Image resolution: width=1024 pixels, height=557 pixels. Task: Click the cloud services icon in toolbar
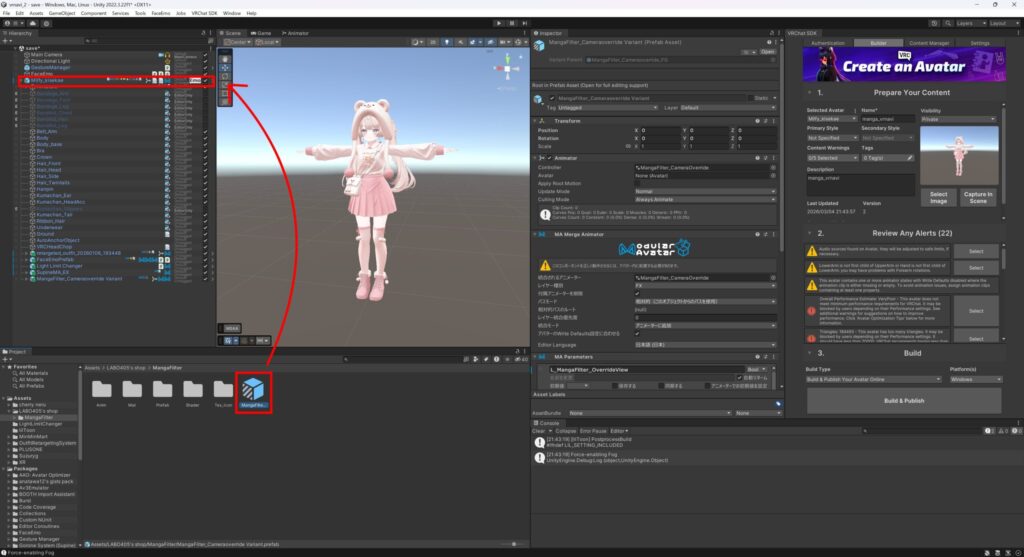pyautogui.click(x=32, y=22)
